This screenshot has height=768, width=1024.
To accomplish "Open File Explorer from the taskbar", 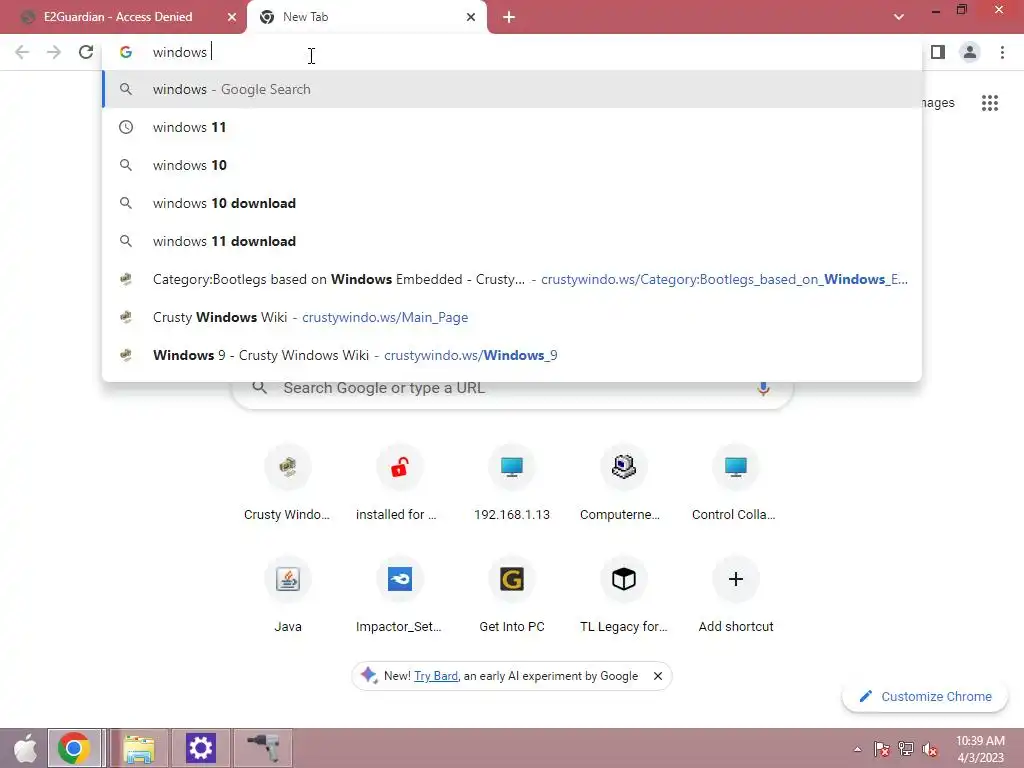I will click(139, 748).
